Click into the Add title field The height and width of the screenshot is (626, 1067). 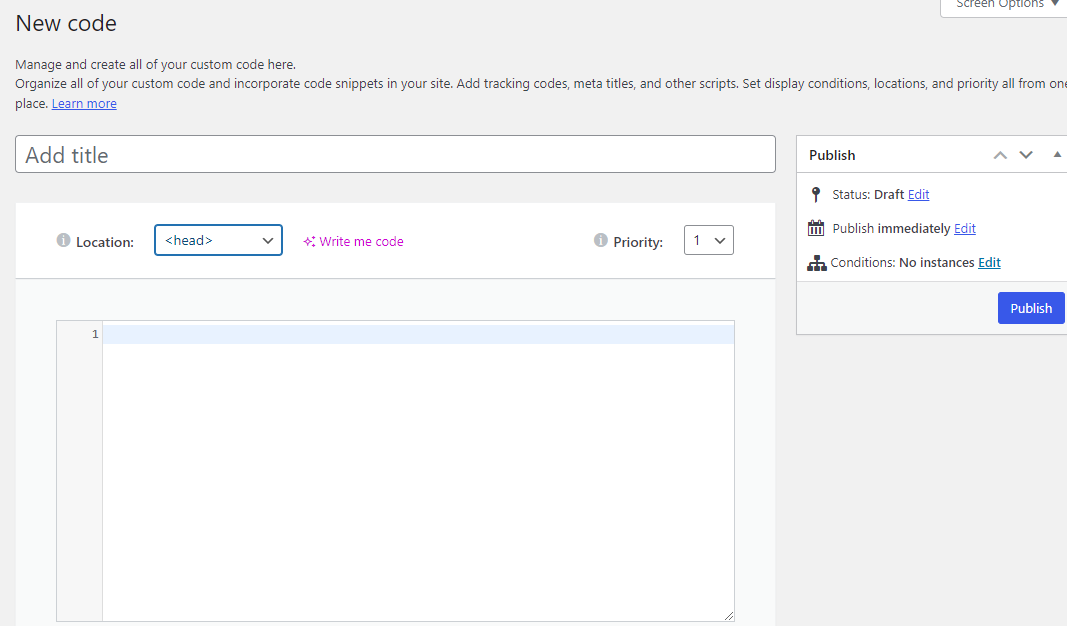tap(395, 154)
